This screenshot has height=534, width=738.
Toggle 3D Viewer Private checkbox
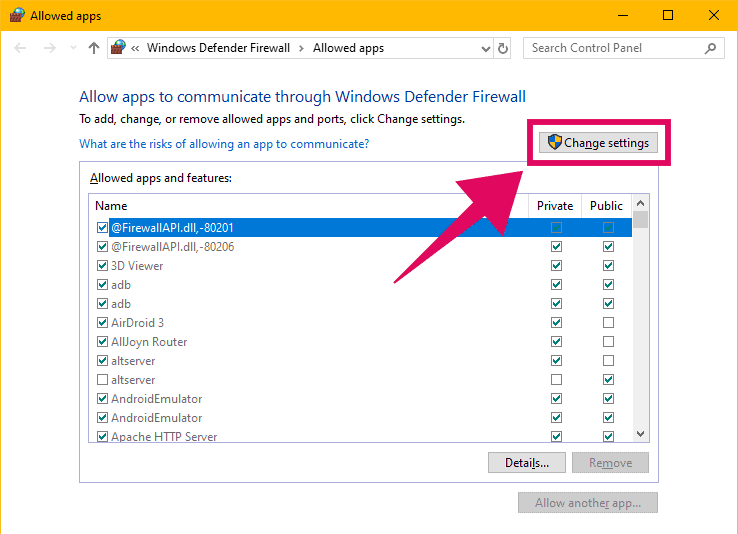[556, 265]
